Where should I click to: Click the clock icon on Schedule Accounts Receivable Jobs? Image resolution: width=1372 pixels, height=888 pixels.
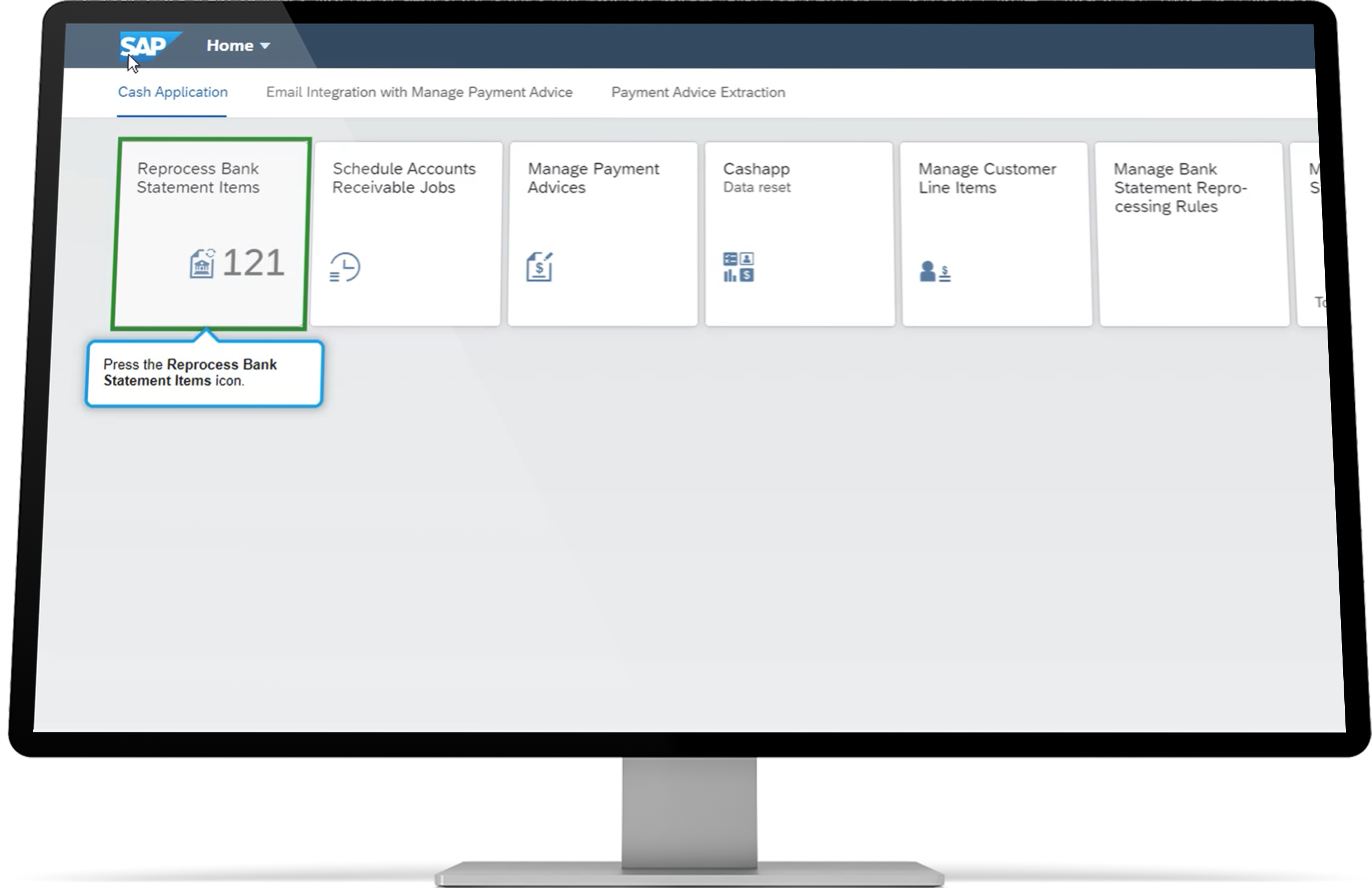coord(344,268)
